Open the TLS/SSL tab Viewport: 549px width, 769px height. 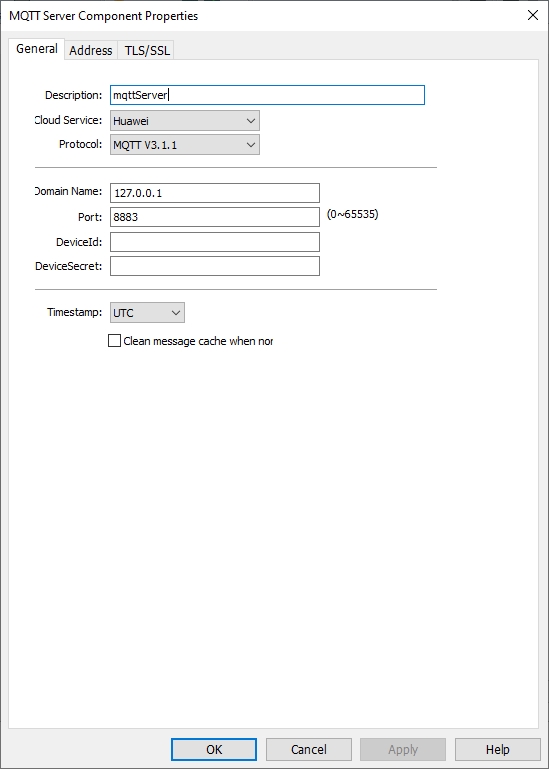[x=147, y=51]
